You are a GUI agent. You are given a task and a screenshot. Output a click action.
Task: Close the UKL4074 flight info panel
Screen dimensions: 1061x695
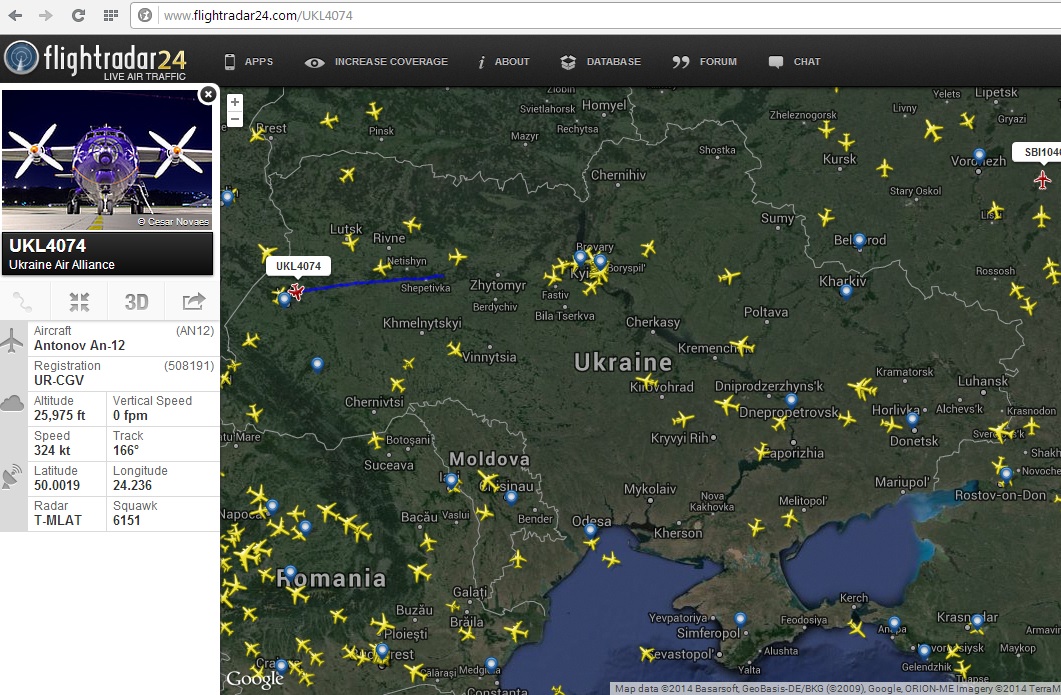[208, 94]
